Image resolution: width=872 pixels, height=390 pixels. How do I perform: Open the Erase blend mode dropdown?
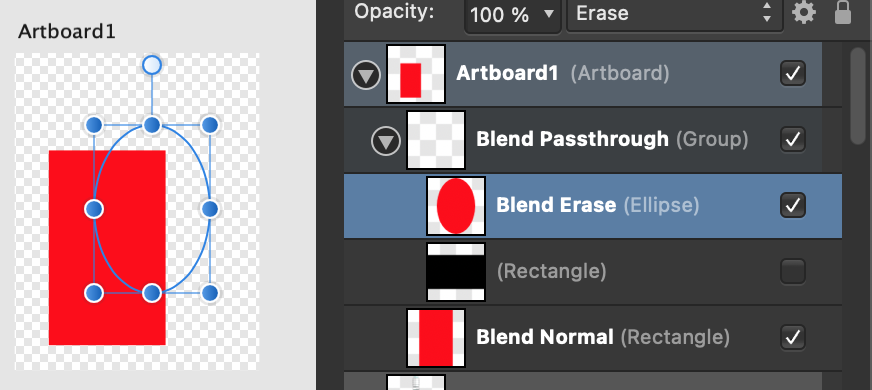(674, 14)
